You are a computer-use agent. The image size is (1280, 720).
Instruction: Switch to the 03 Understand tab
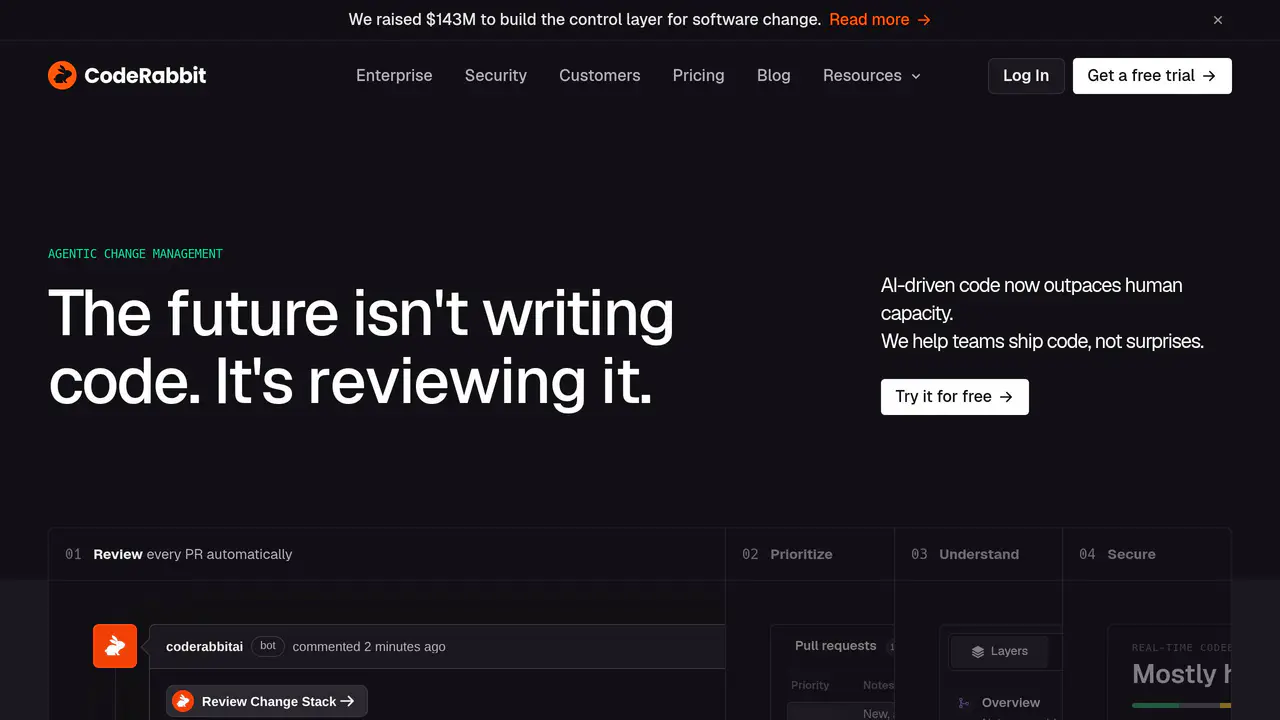(x=978, y=554)
